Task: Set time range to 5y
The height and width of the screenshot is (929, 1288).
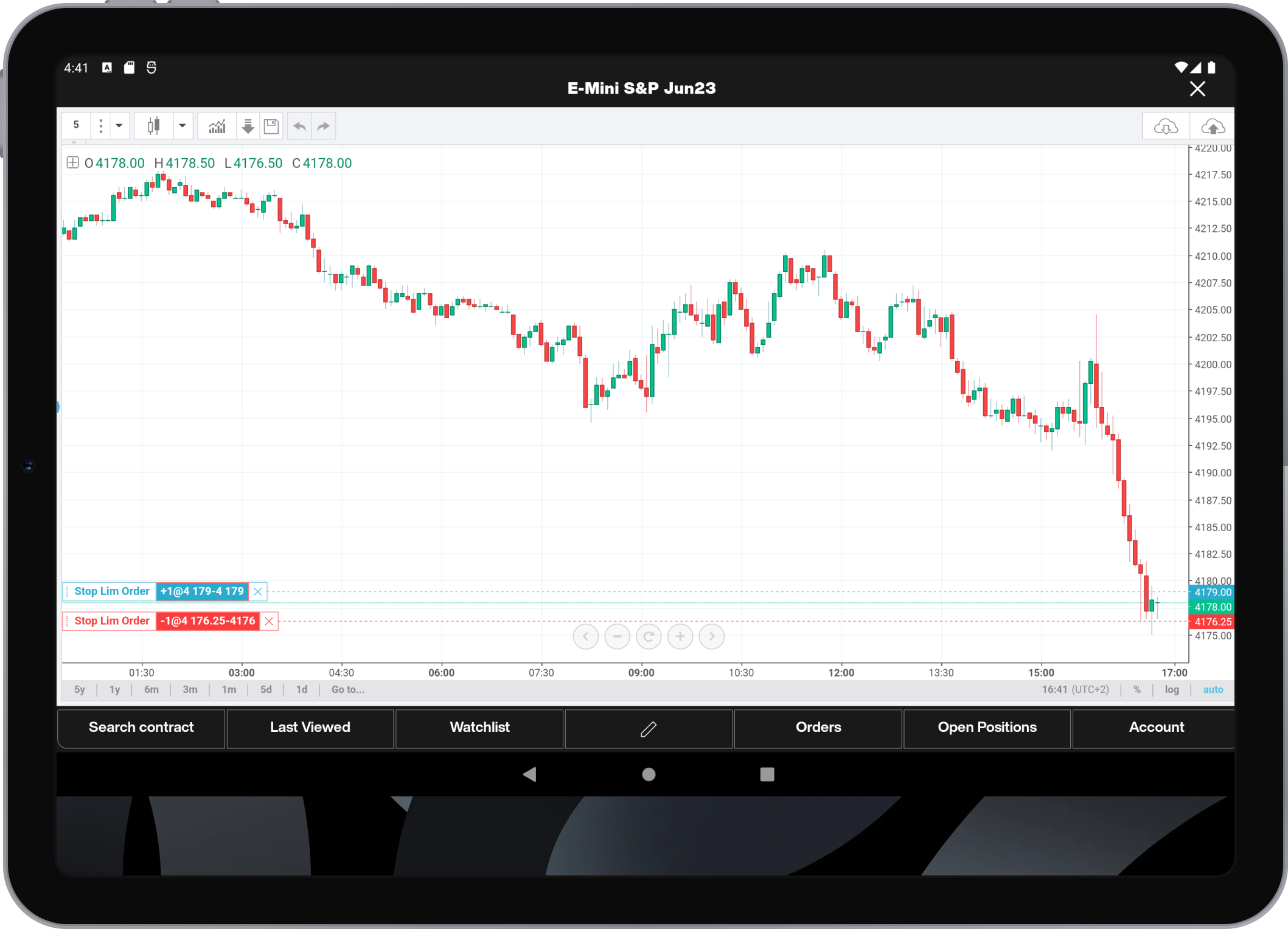Action: click(x=80, y=690)
